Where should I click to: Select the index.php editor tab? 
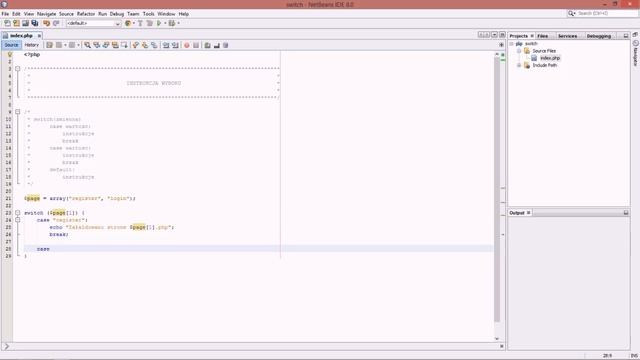(21, 36)
